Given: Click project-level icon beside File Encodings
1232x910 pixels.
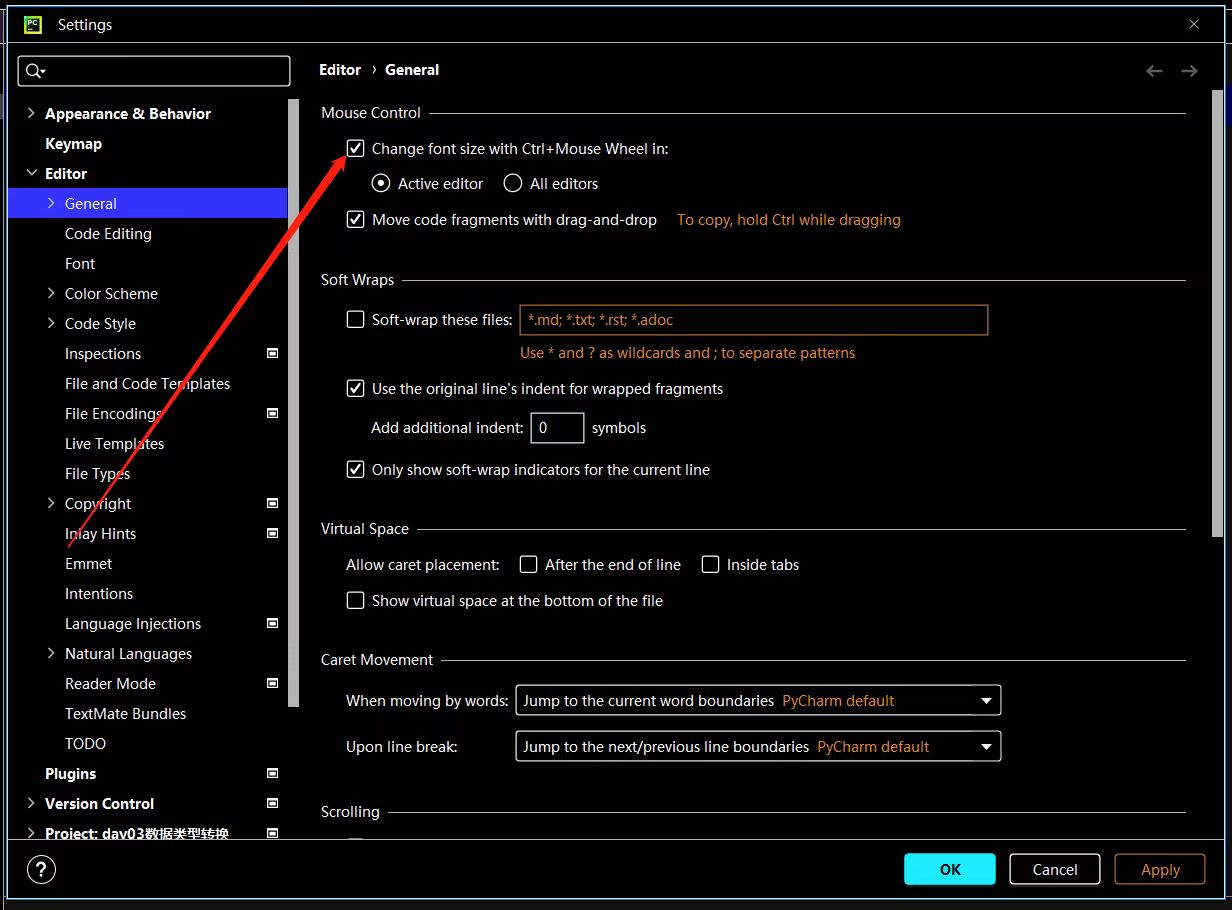Looking at the screenshot, I should coord(273,413).
